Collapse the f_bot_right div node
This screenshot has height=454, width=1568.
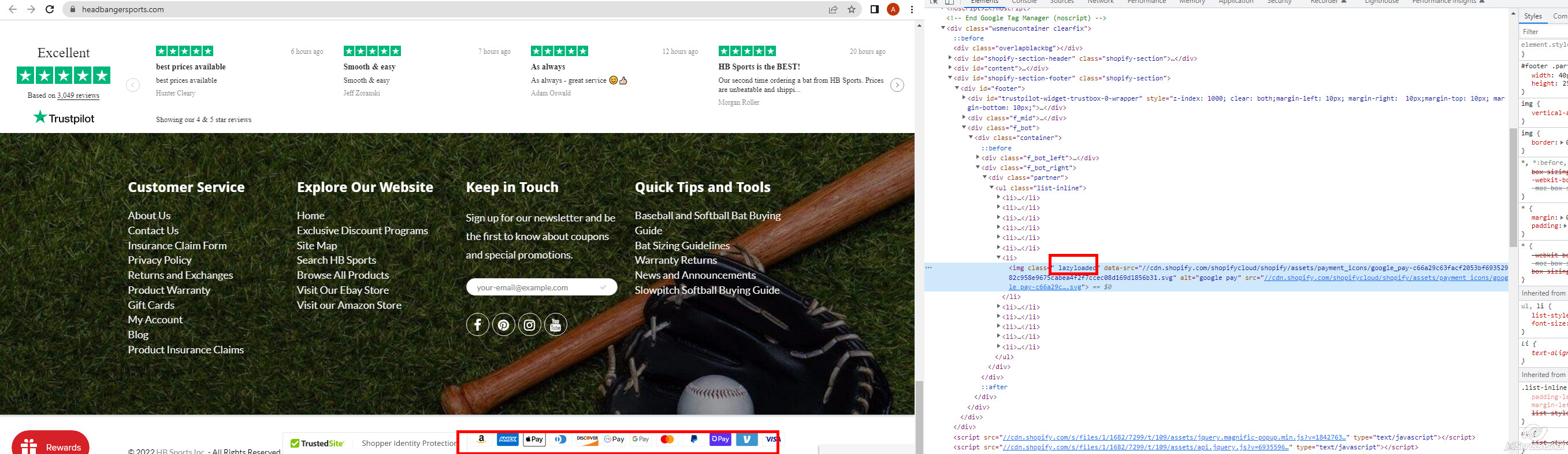pyautogui.click(x=978, y=168)
